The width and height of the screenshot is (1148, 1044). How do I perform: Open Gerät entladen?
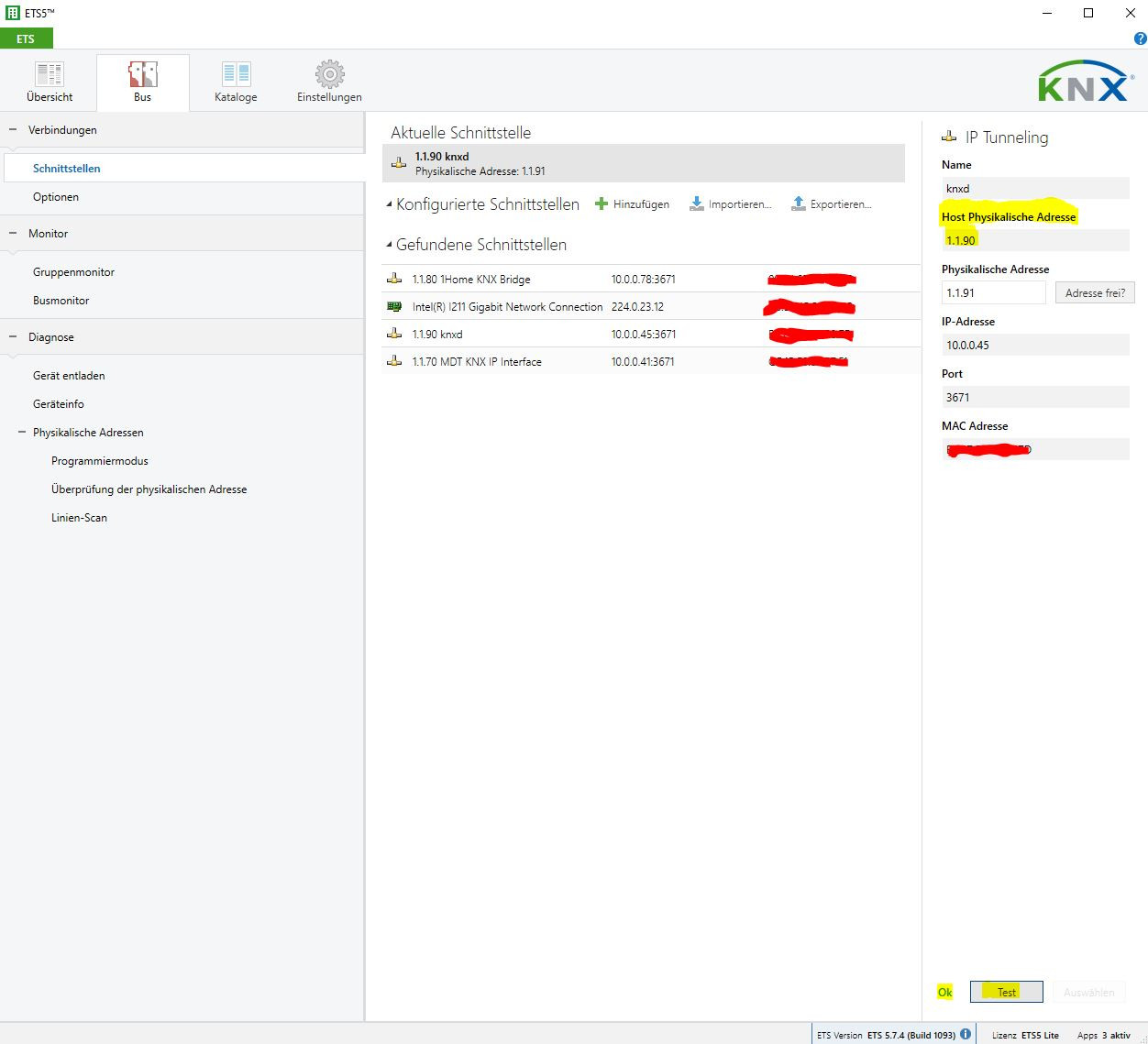(x=69, y=376)
